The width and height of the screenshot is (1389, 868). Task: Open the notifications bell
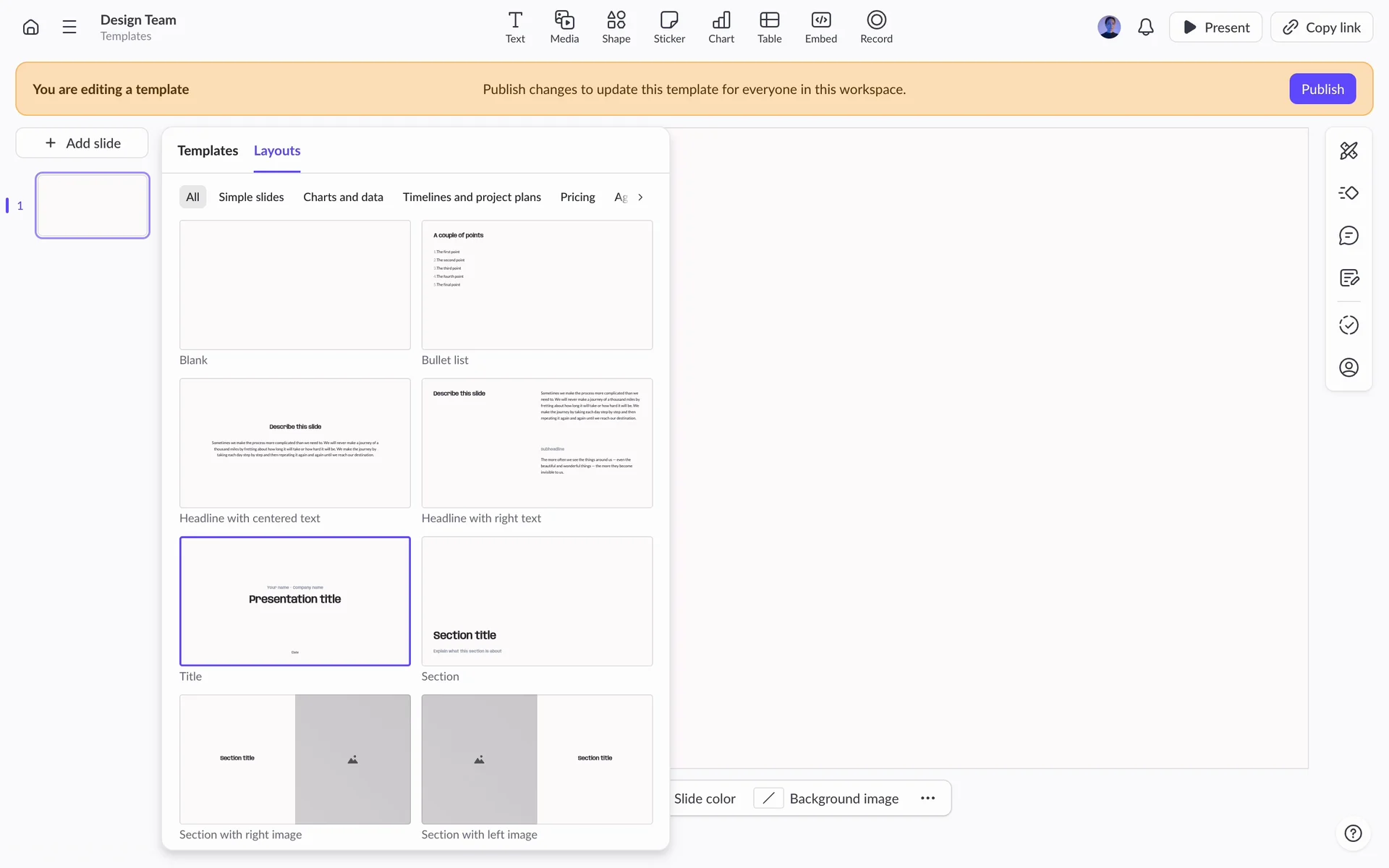click(1145, 27)
